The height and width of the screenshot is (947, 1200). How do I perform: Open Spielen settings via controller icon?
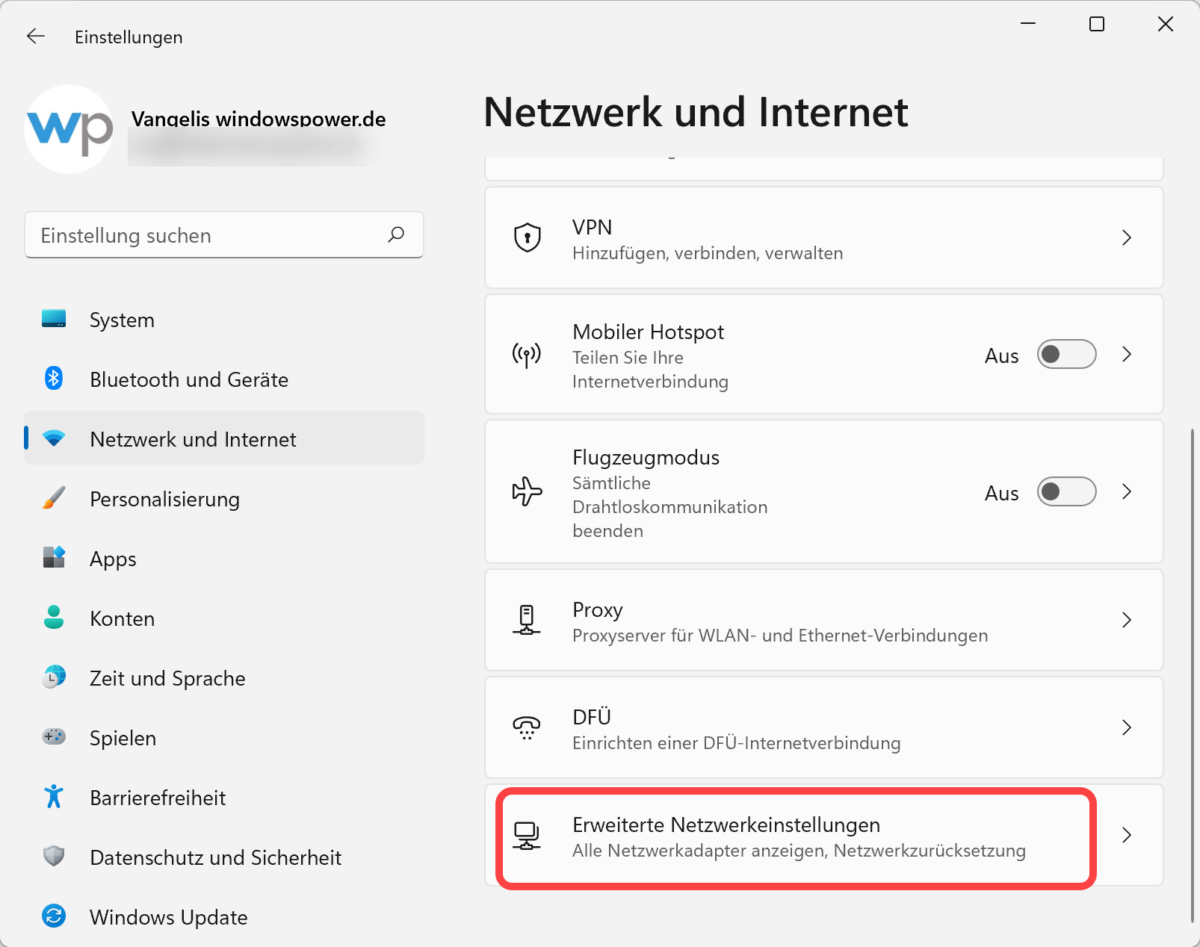pyautogui.click(x=52, y=738)
